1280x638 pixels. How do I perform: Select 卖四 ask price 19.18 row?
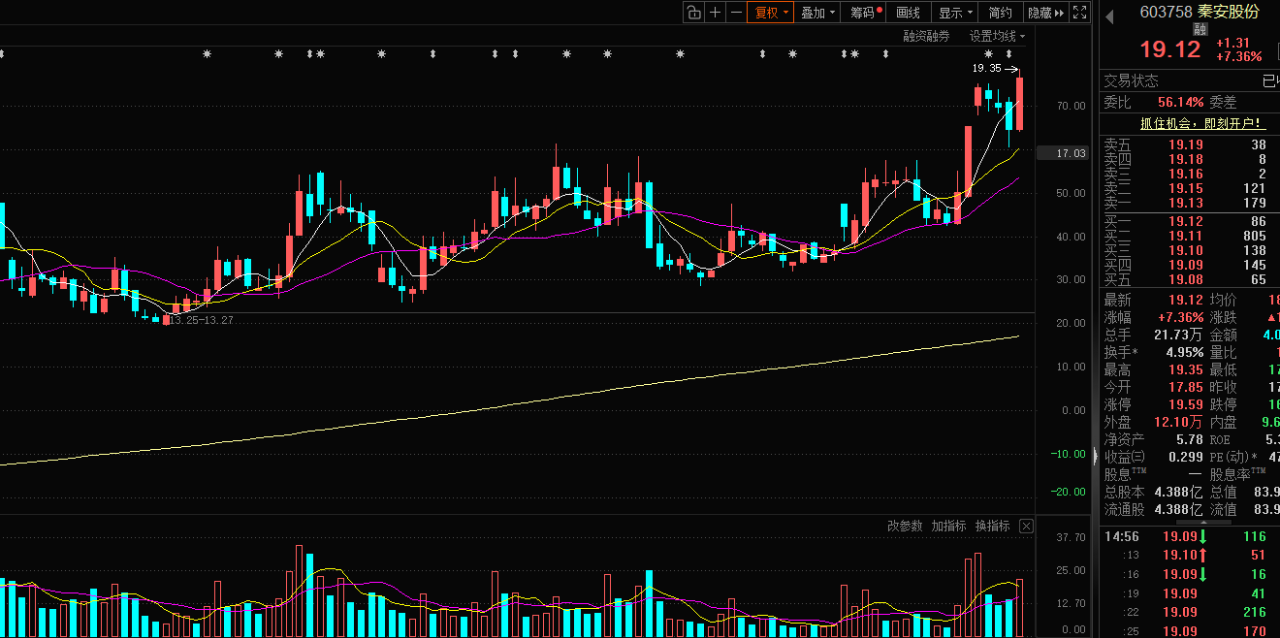tap(1190, 159)
